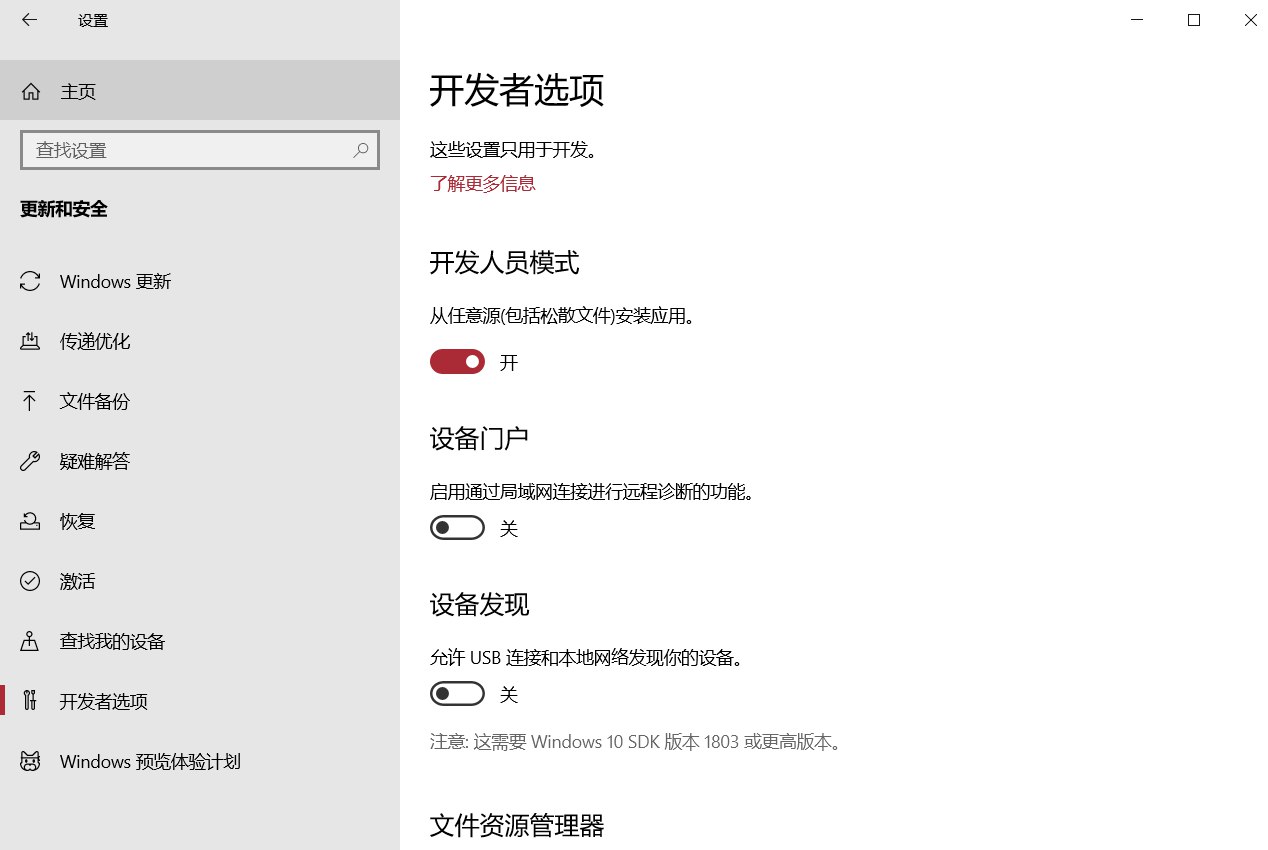Viewport: 1268px width, 850px height.
Task: Click the 激活 checkmark circle icon
Action: coord(30,582)
